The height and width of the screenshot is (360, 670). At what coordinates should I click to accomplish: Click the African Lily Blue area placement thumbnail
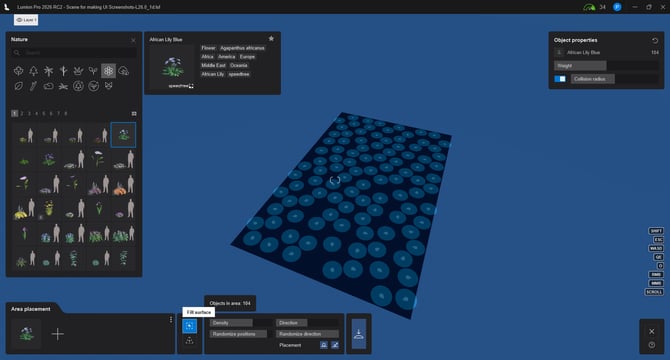click(x=26, y=334)
